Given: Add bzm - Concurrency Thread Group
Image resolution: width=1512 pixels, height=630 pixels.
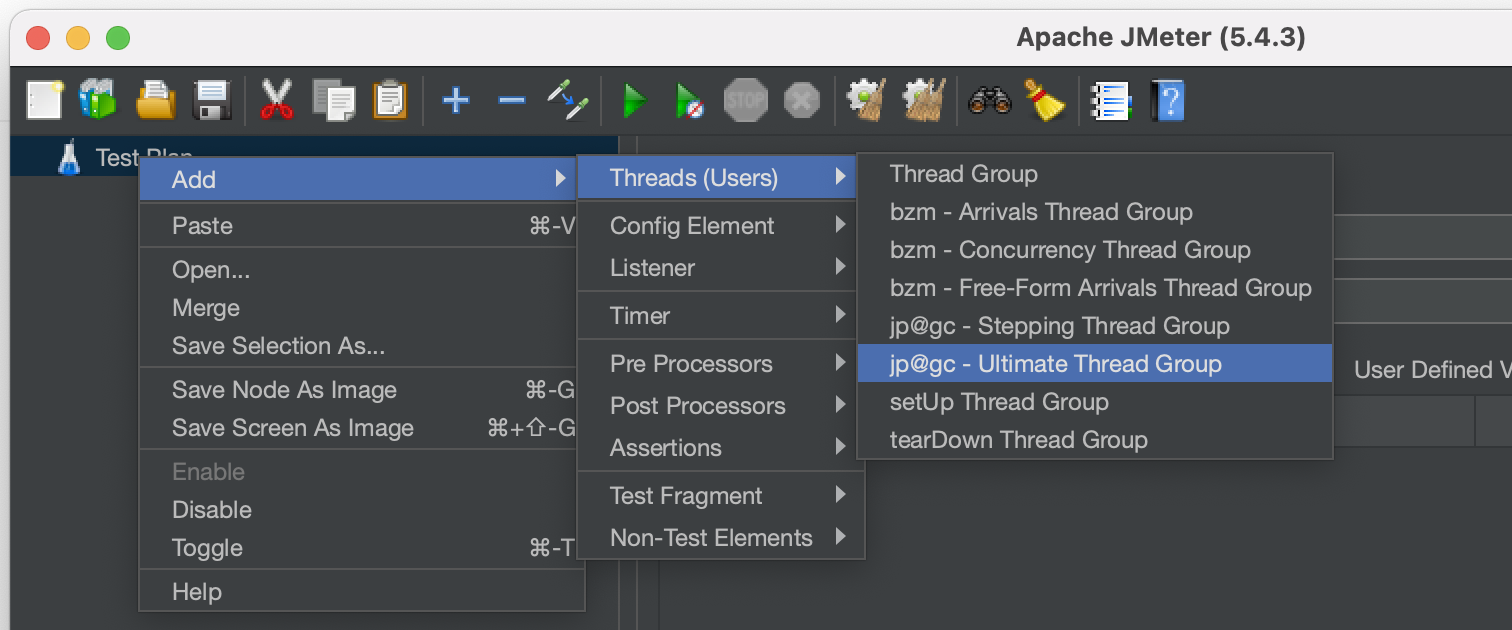Looking at the screenshot, I should [1095, 250].
